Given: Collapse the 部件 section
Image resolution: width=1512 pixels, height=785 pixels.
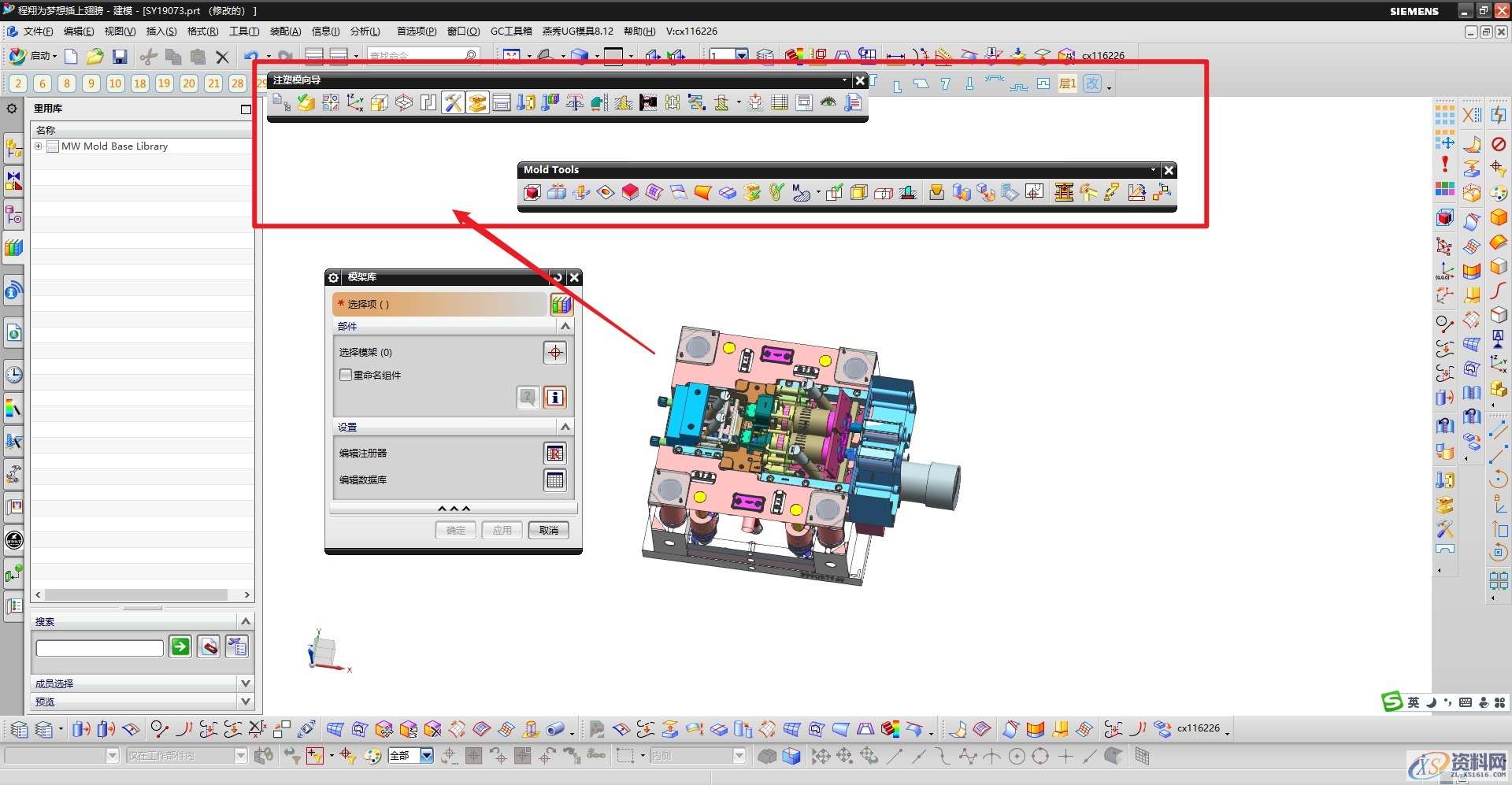Looking at the screenshot, I should point(565,326).
